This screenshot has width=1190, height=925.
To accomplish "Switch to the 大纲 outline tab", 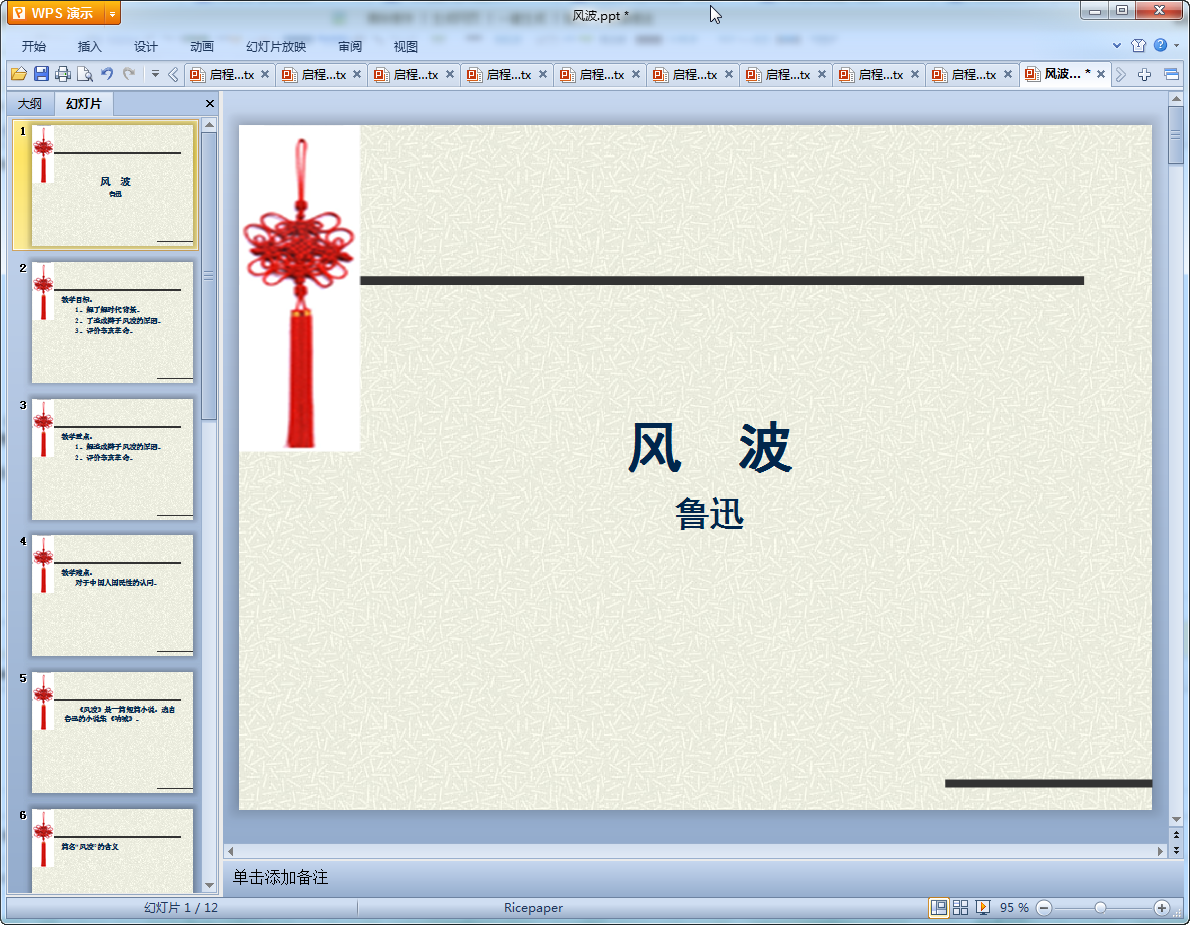I will [30, 103].
